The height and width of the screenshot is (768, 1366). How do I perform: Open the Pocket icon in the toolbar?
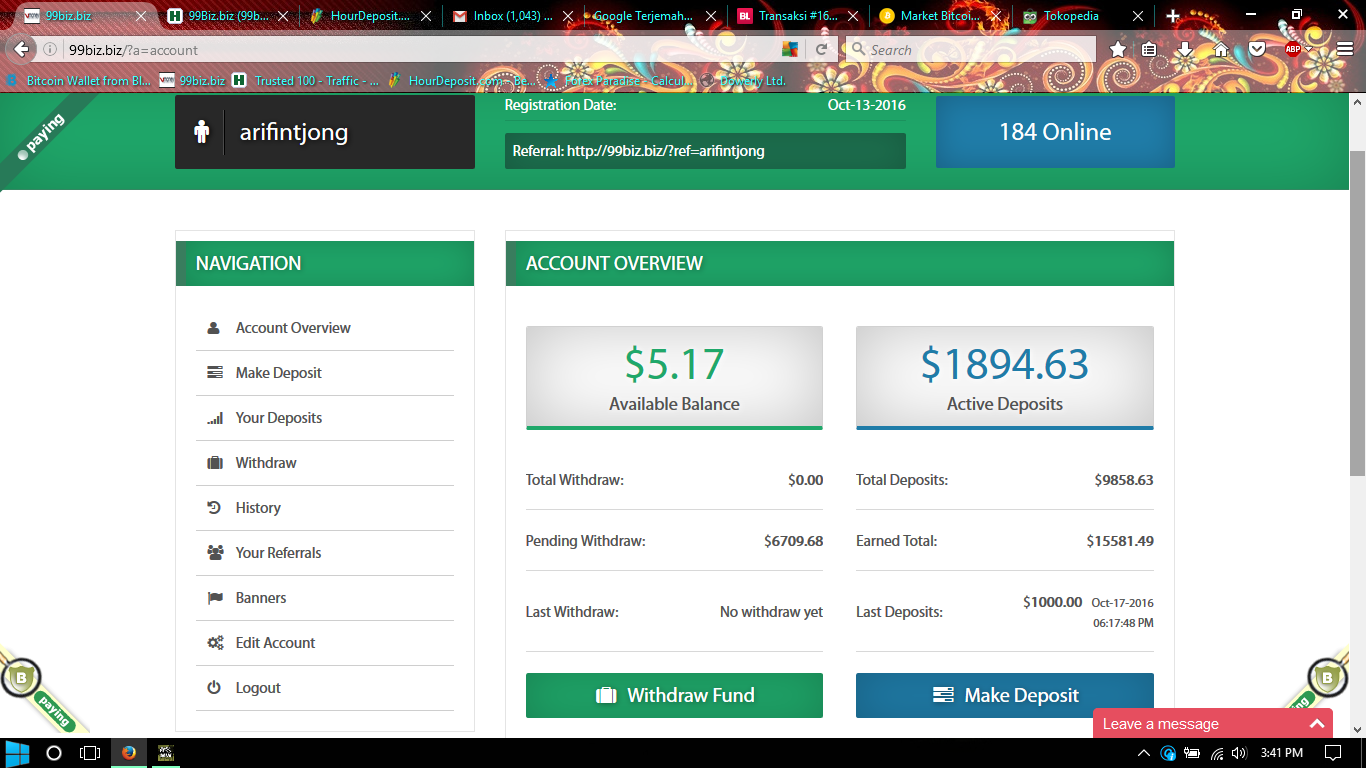pos(1257,50)
